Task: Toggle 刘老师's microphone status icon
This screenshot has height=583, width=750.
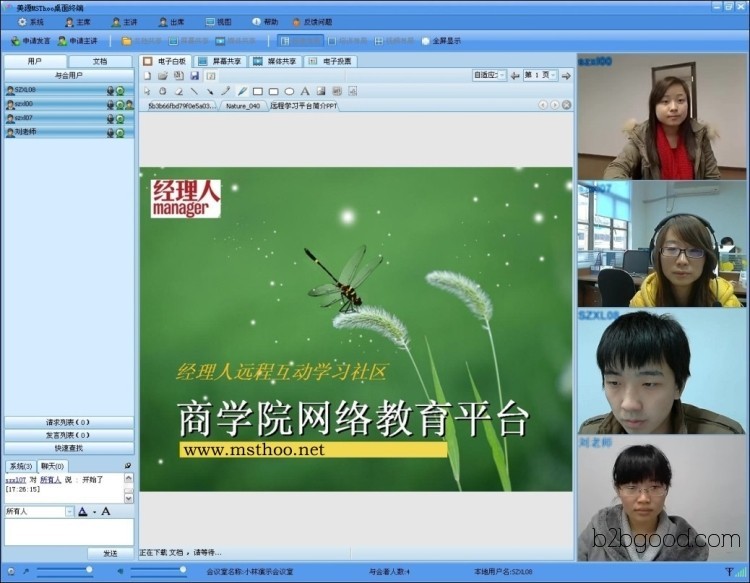Action: 110,132
